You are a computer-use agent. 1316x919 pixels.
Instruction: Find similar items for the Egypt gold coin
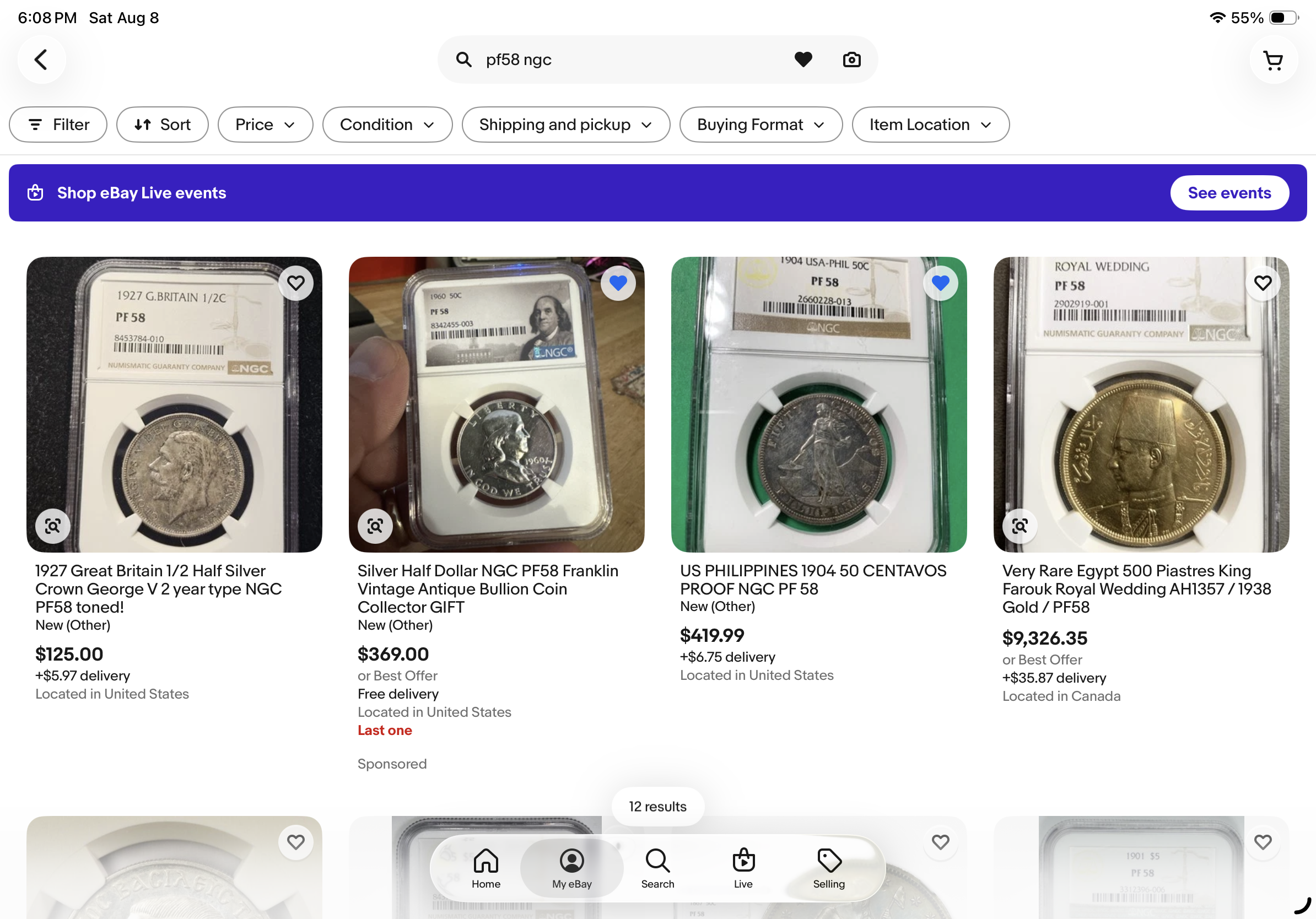1019,526
